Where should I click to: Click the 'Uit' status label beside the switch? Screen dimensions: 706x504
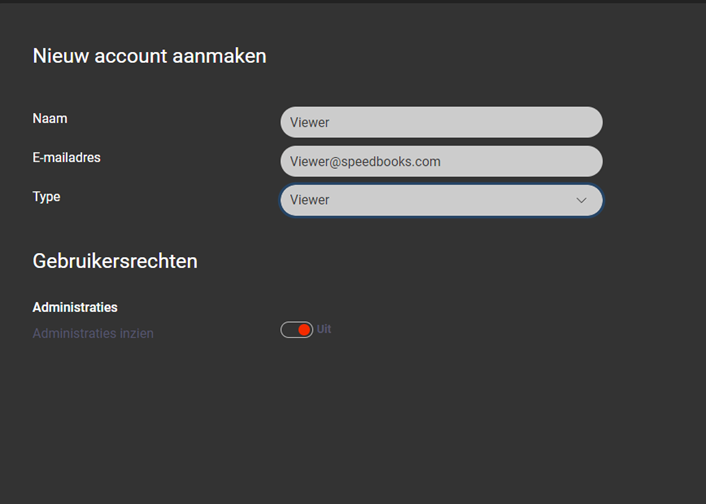[x=324, y=329]
